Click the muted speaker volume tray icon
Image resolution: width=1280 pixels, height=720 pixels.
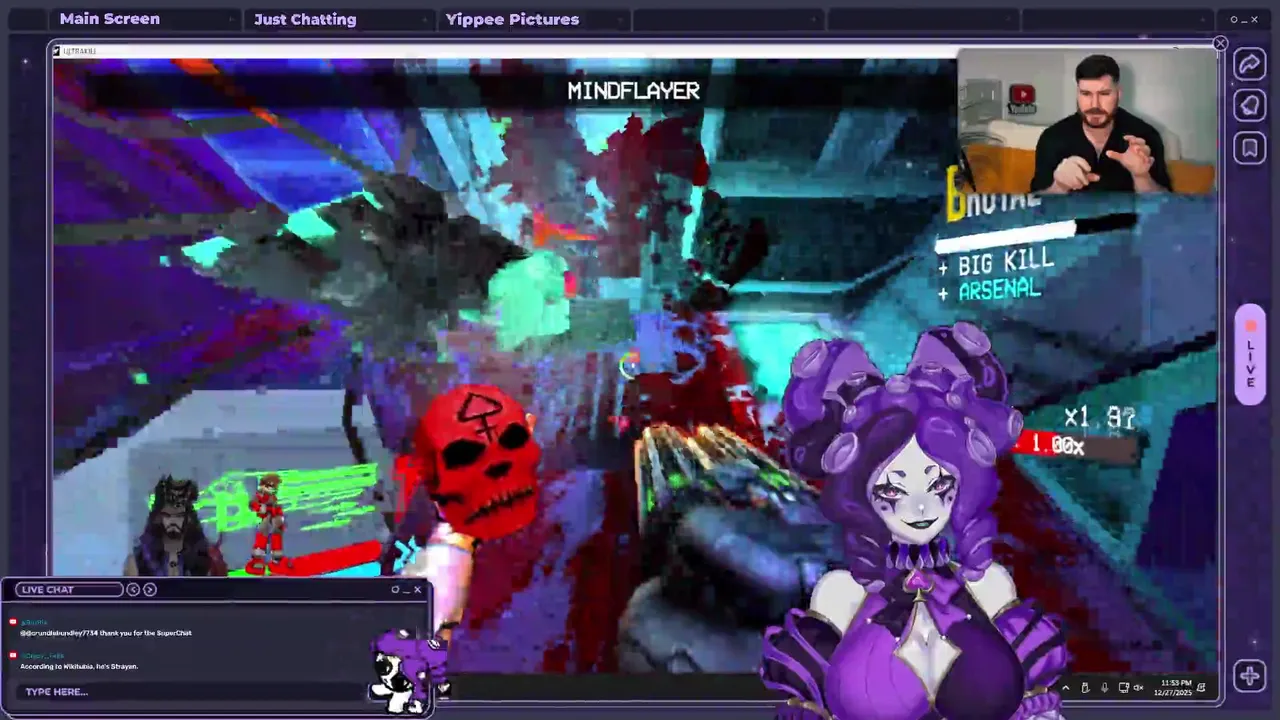(x=1138, y=687)
